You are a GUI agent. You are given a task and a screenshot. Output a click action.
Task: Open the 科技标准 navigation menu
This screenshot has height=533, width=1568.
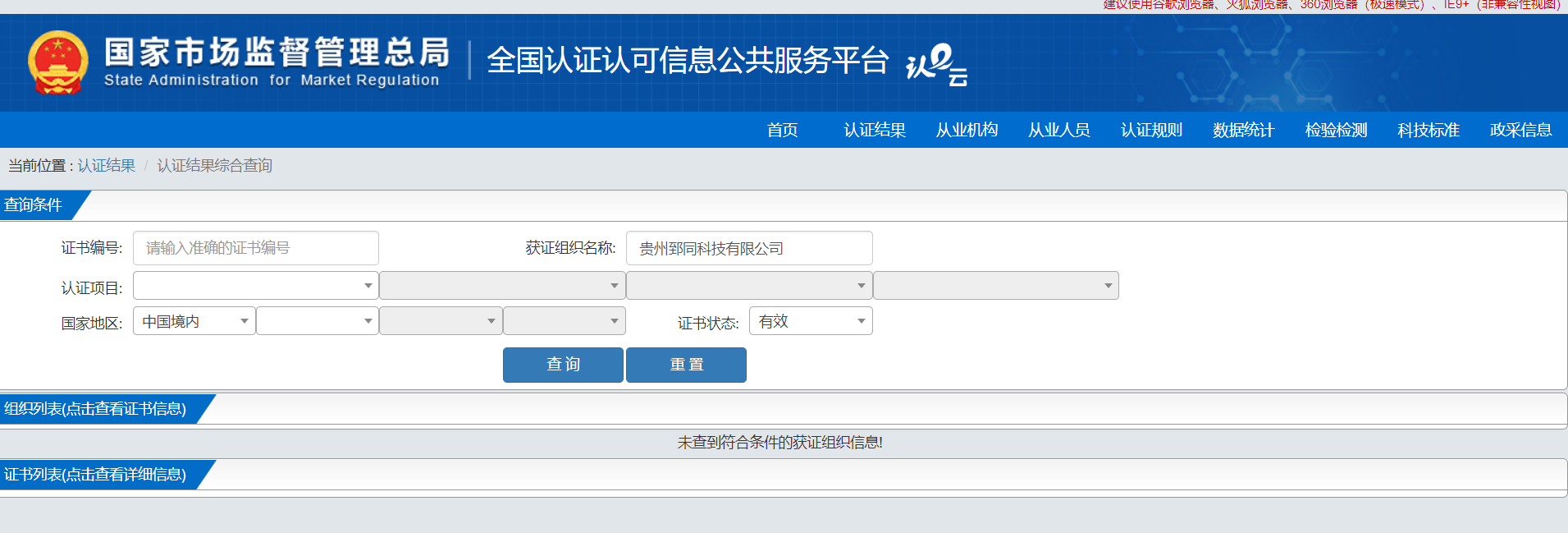coord(1429,130)
